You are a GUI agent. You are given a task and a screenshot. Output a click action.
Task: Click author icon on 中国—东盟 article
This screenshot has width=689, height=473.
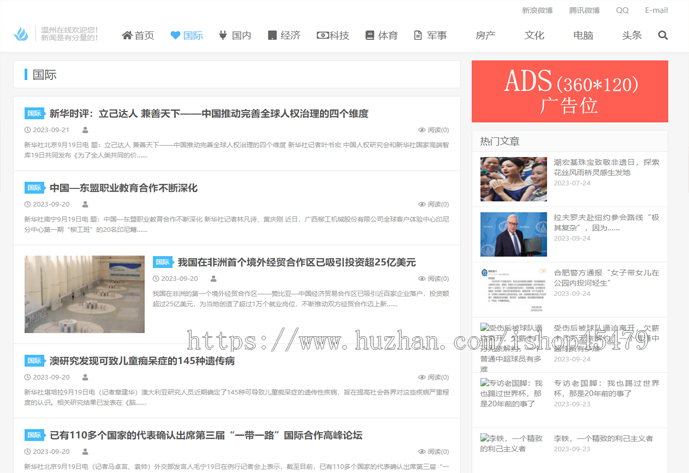coord(85,204)
